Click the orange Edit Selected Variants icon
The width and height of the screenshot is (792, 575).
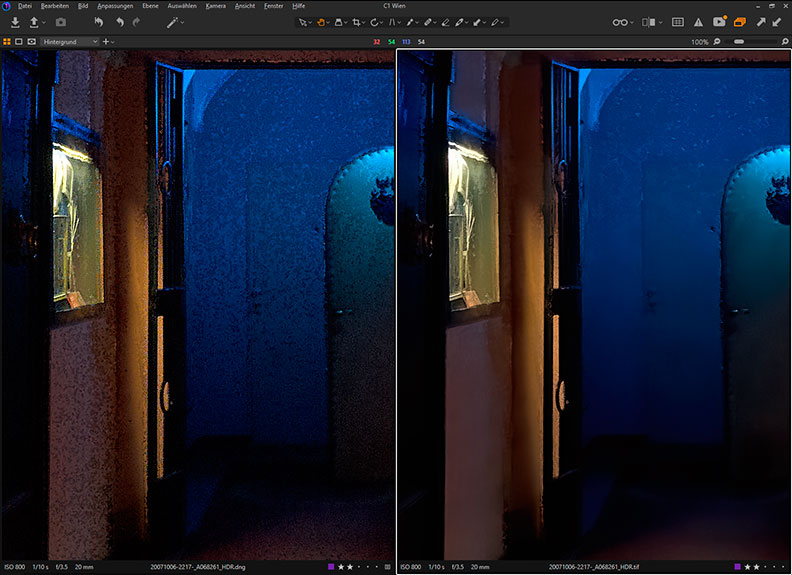point(740,22)
